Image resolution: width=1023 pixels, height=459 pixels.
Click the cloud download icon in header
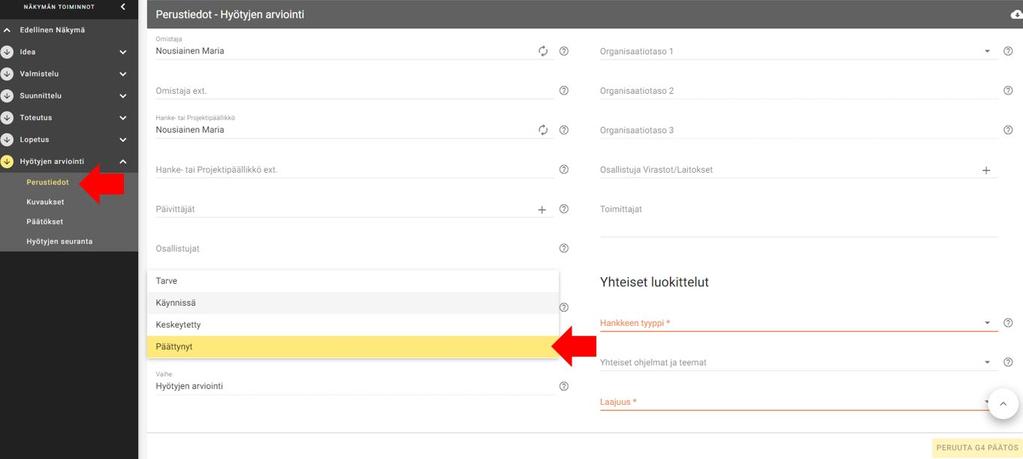[x=1015, y=14]
